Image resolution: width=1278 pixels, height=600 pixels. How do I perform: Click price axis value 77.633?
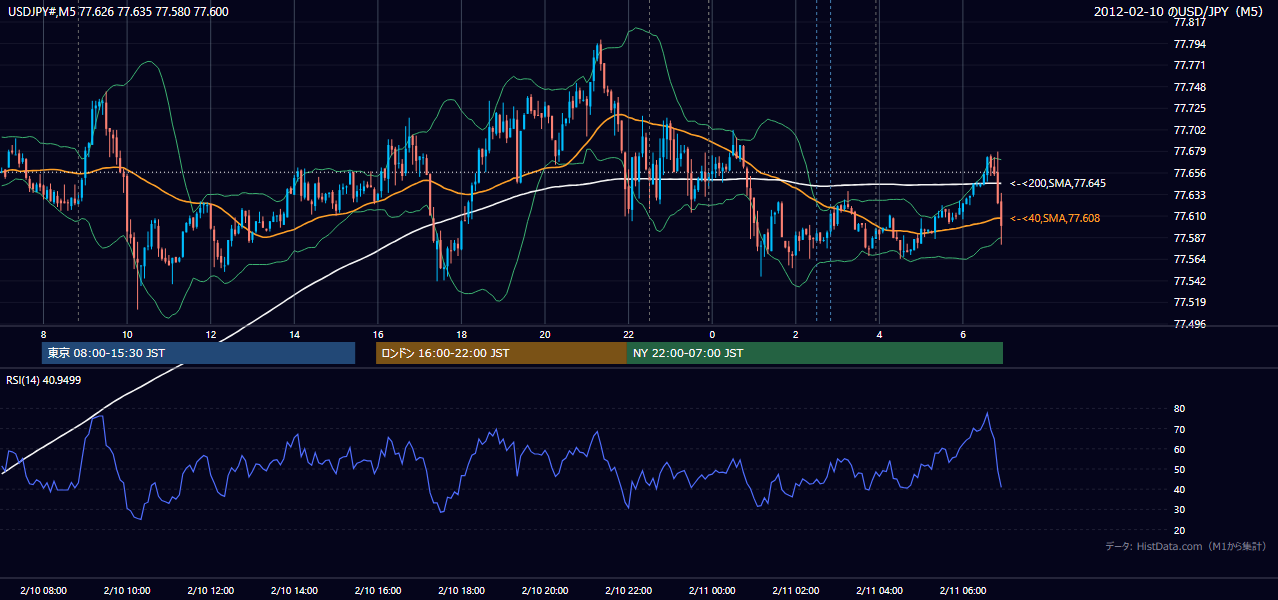[1189, 195]
